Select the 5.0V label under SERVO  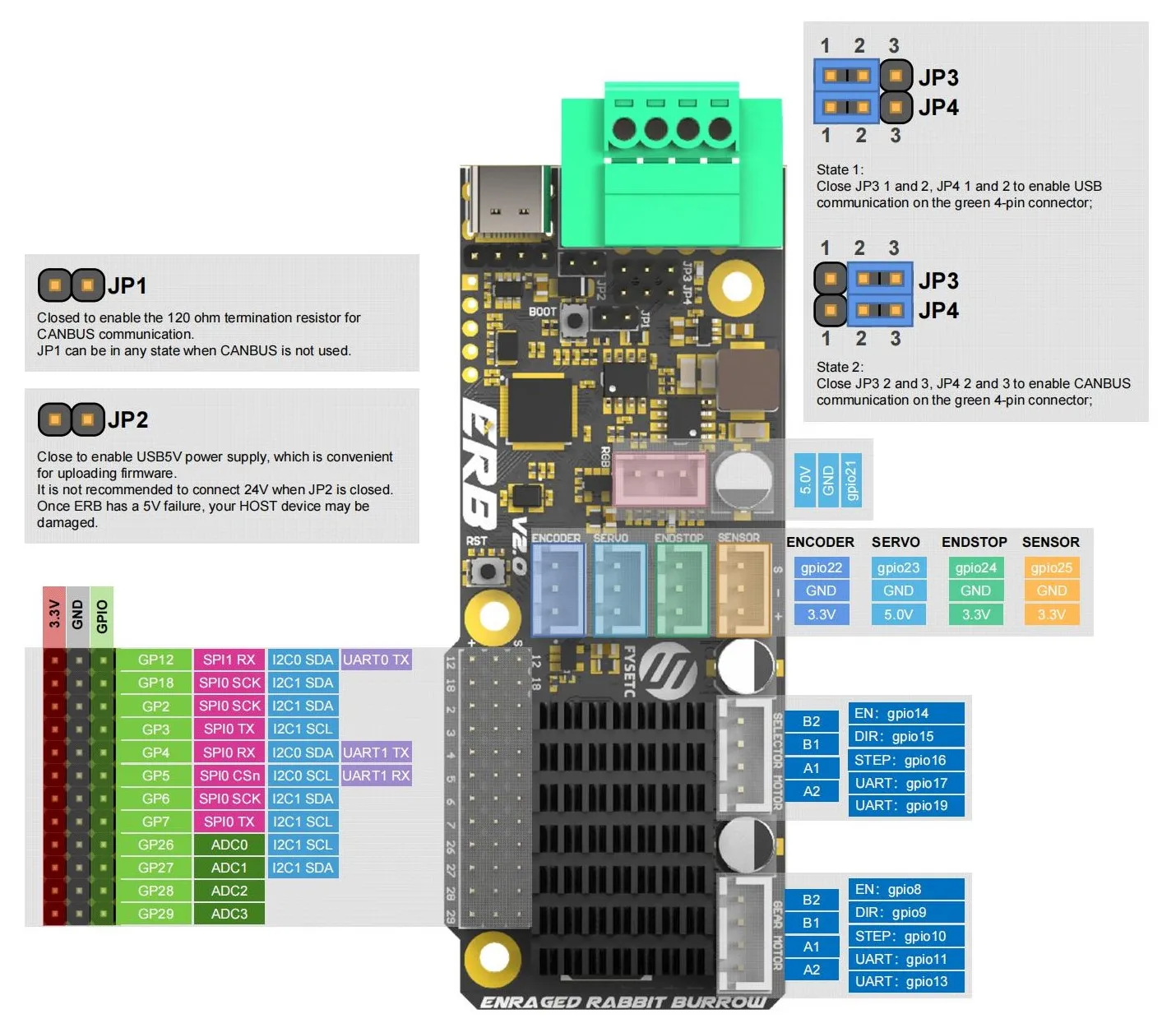[x=898, y=614]
